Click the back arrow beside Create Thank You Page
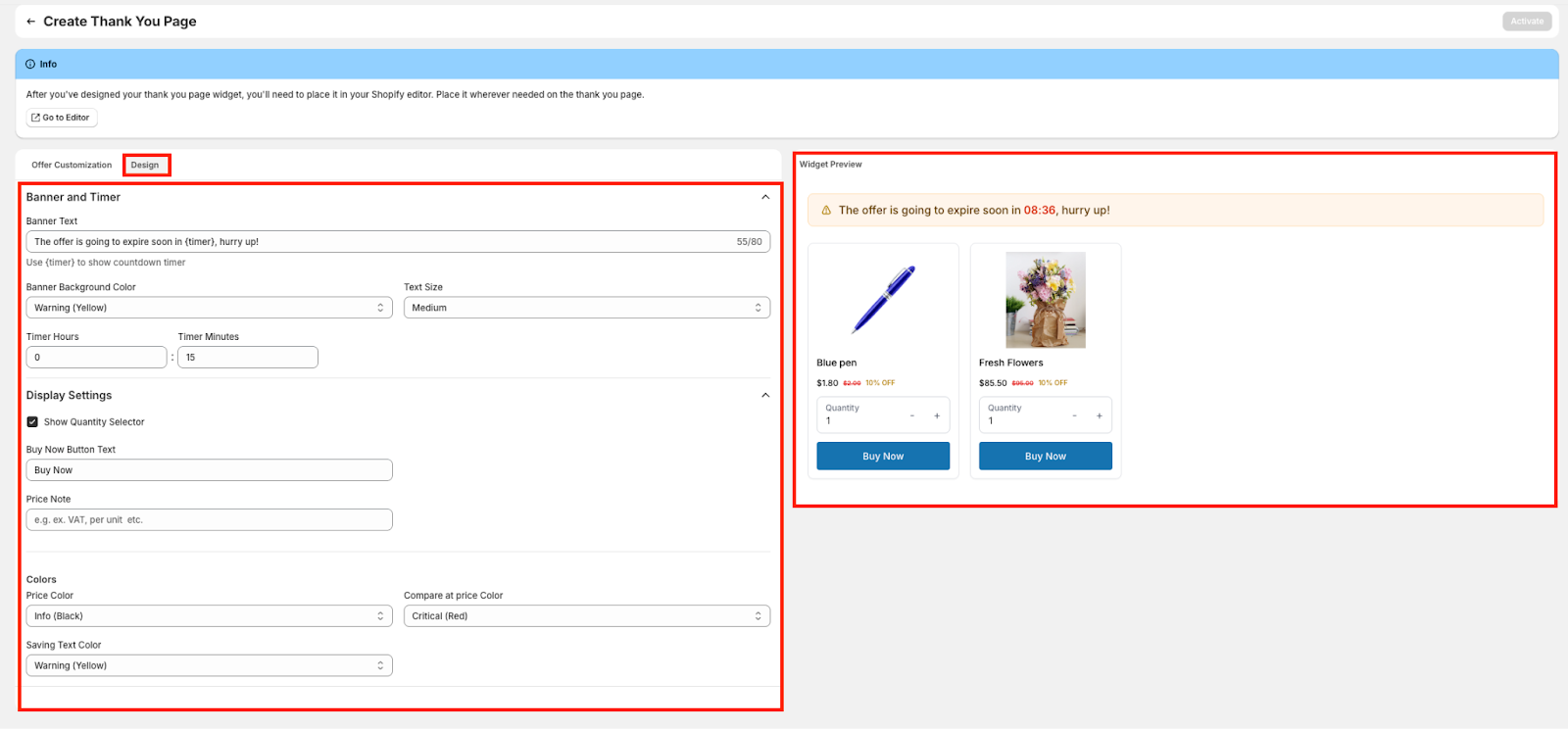1568x729 pixels. click(x=31, y=22)
